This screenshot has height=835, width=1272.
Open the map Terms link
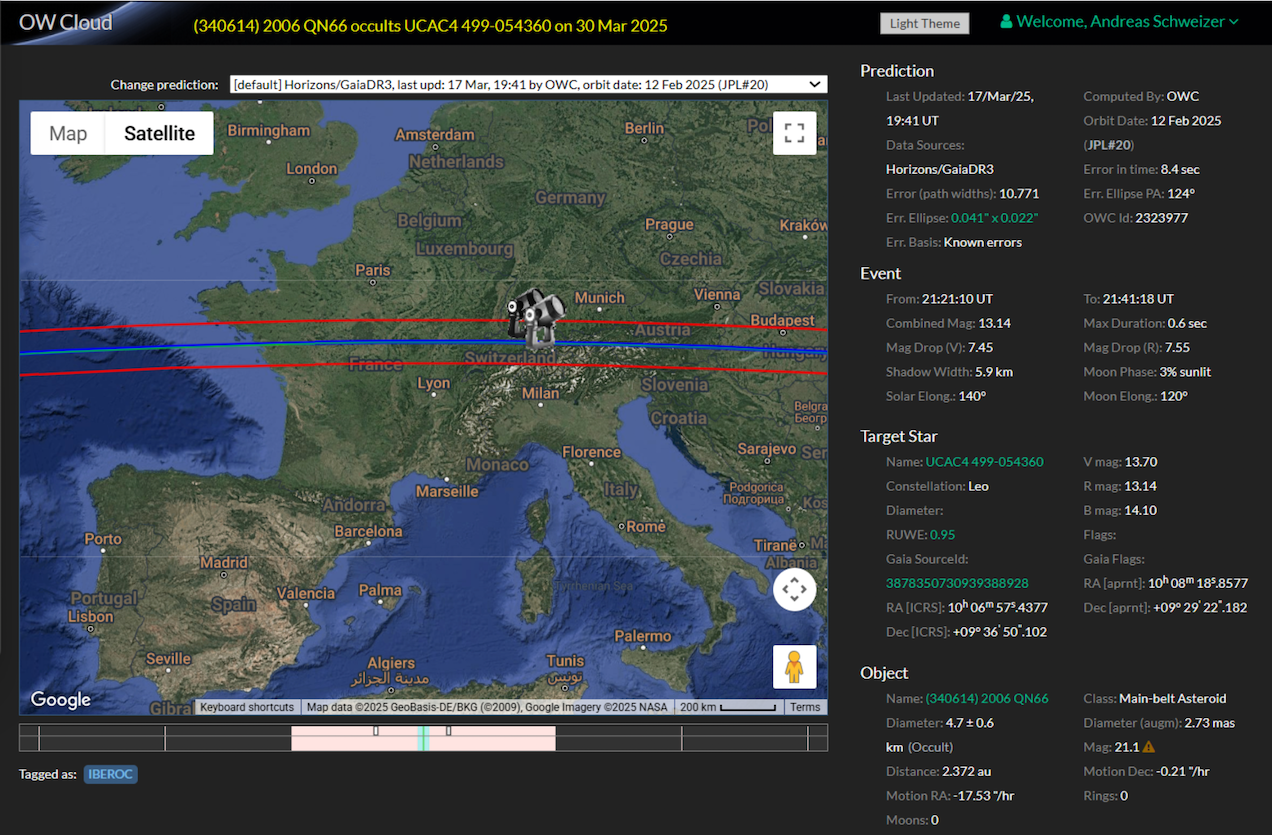click(805, 707)
